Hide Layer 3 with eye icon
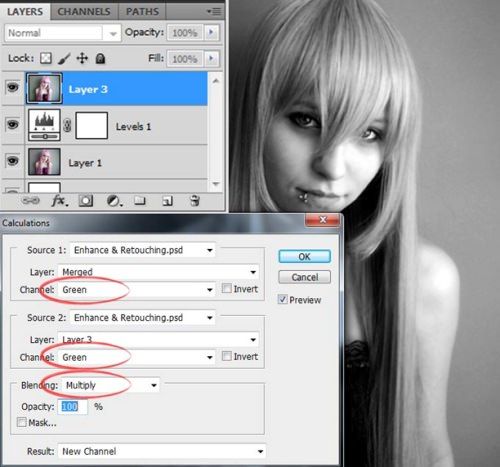 tap(13, 87)
